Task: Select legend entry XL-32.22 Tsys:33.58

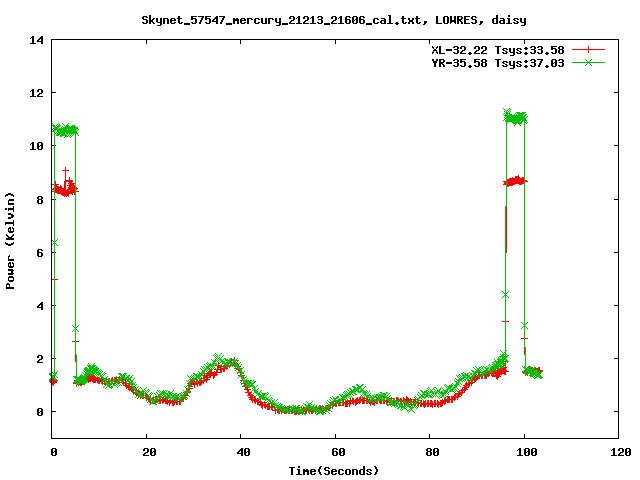Action: tap(498, 50)
